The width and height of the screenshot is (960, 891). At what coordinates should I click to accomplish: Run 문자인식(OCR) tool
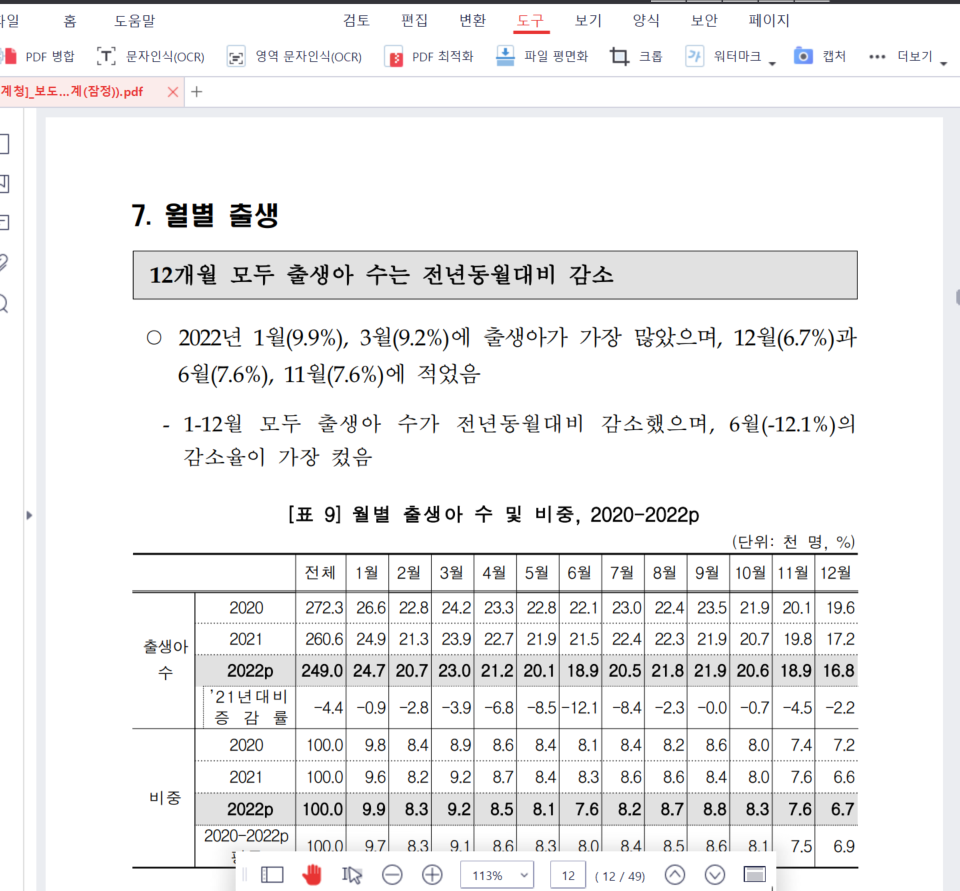tap(151, 56)
